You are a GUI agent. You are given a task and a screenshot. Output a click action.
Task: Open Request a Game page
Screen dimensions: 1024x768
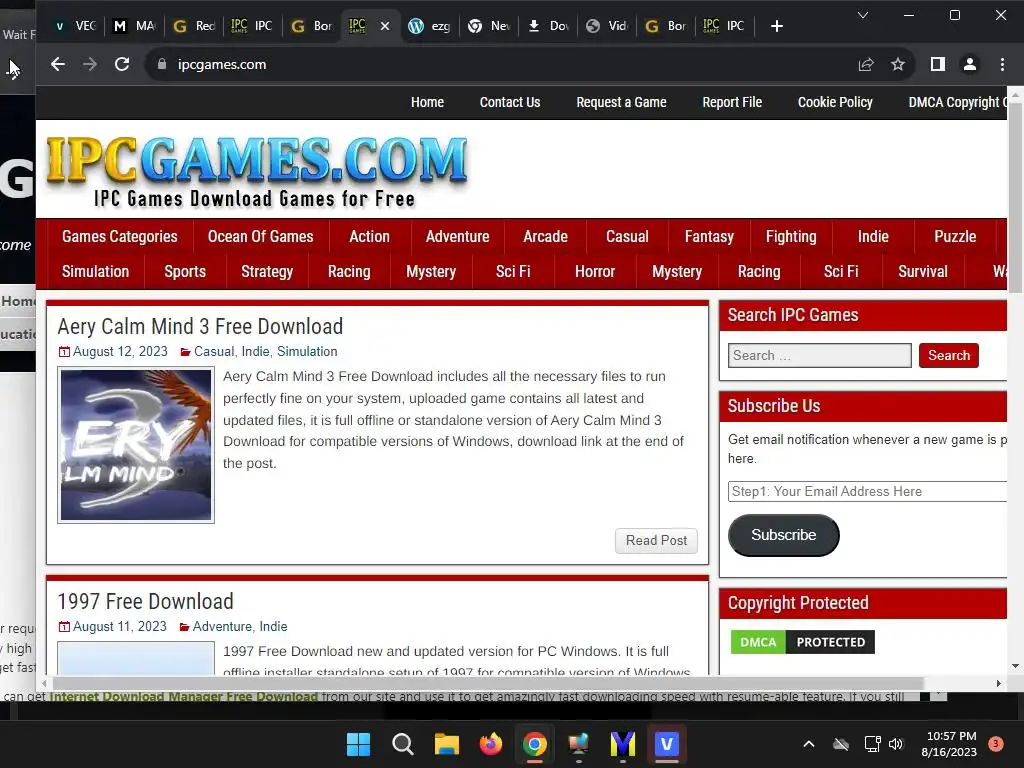pos(621,103)
